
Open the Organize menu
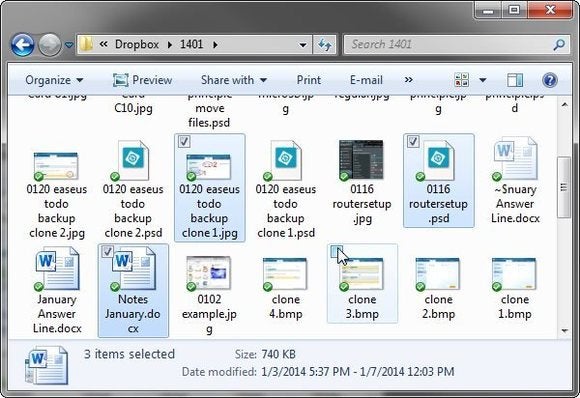[54, 80]
